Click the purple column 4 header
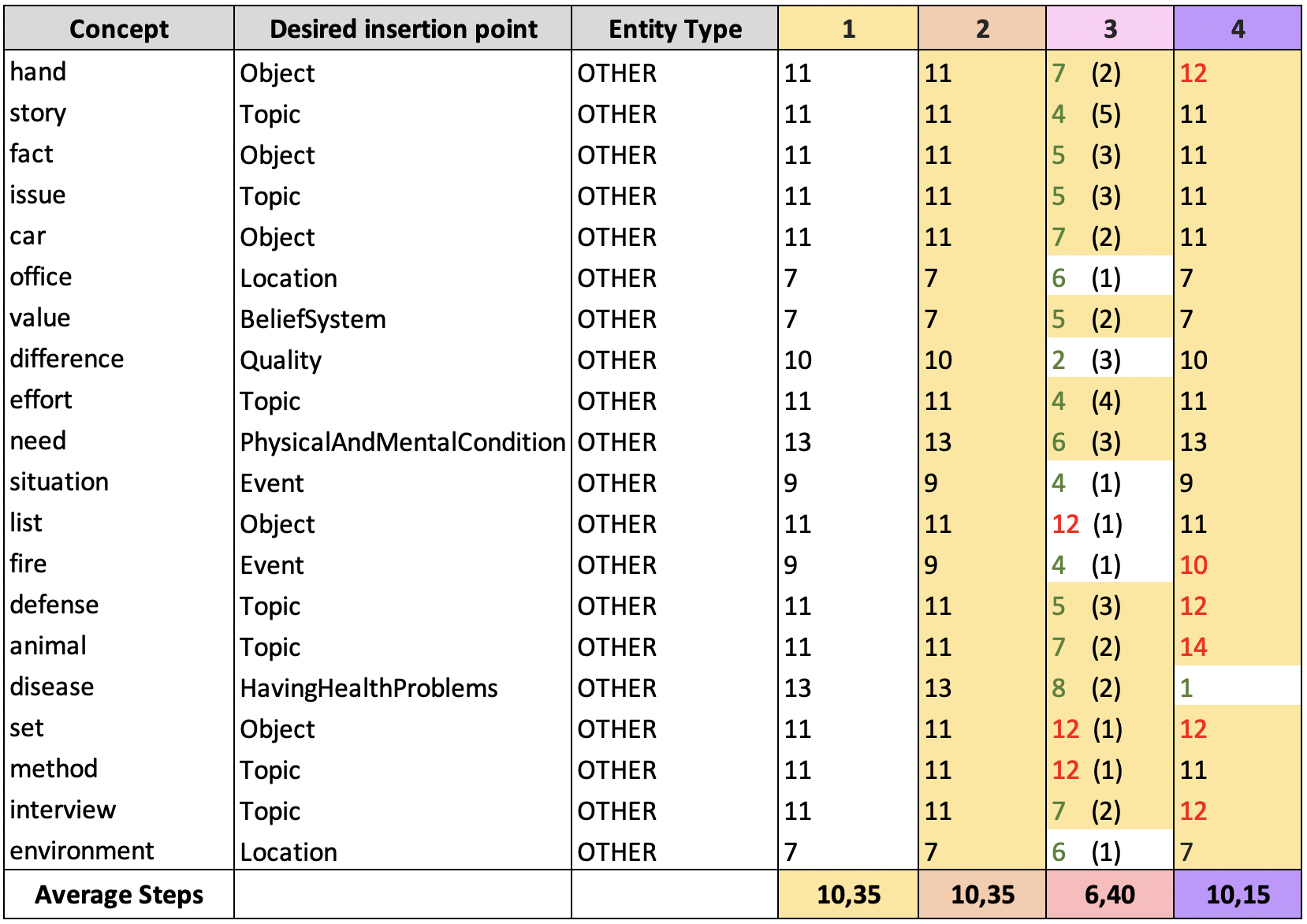The image size is (1307, 924). 1238,29
